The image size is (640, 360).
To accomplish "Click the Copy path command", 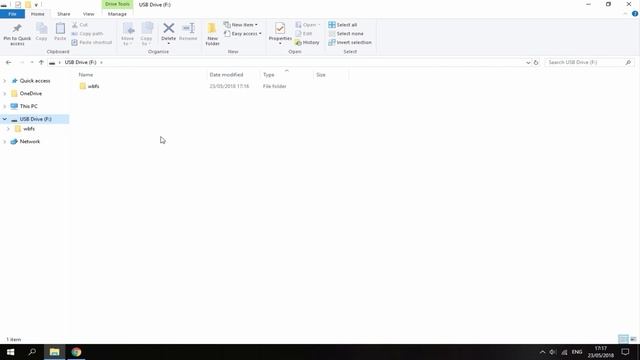I will click(87, 34).
